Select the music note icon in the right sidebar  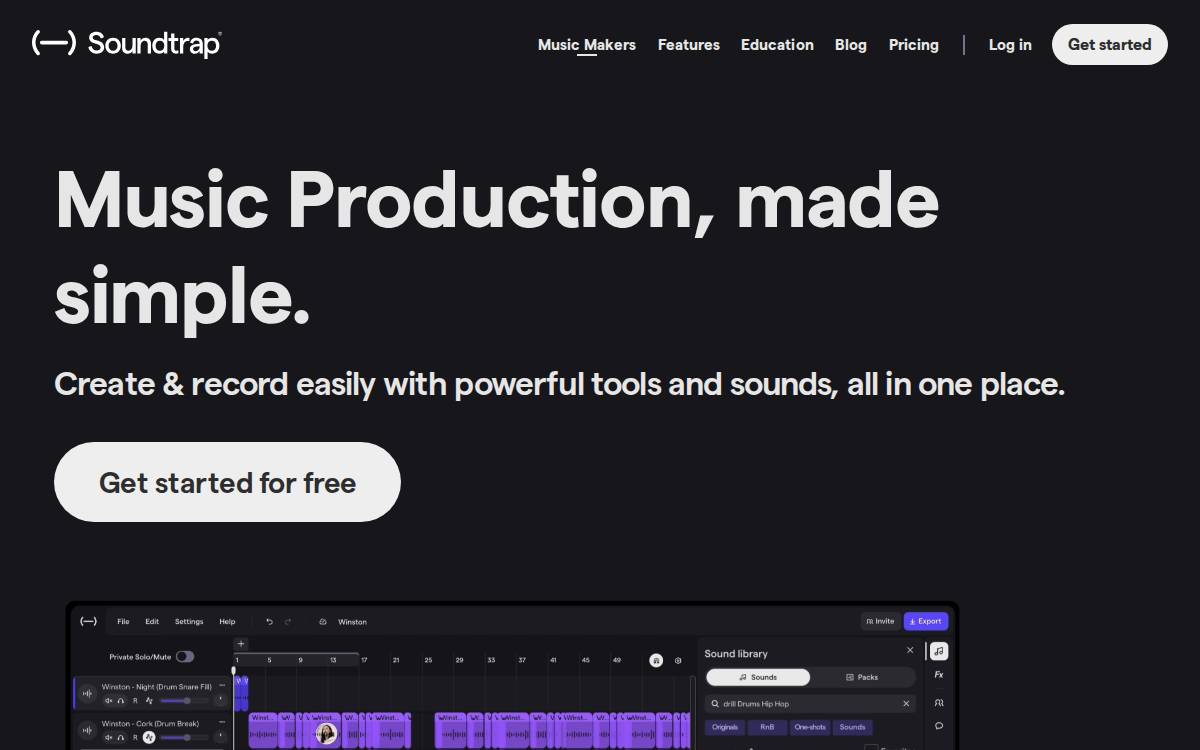tap(939, 651)
